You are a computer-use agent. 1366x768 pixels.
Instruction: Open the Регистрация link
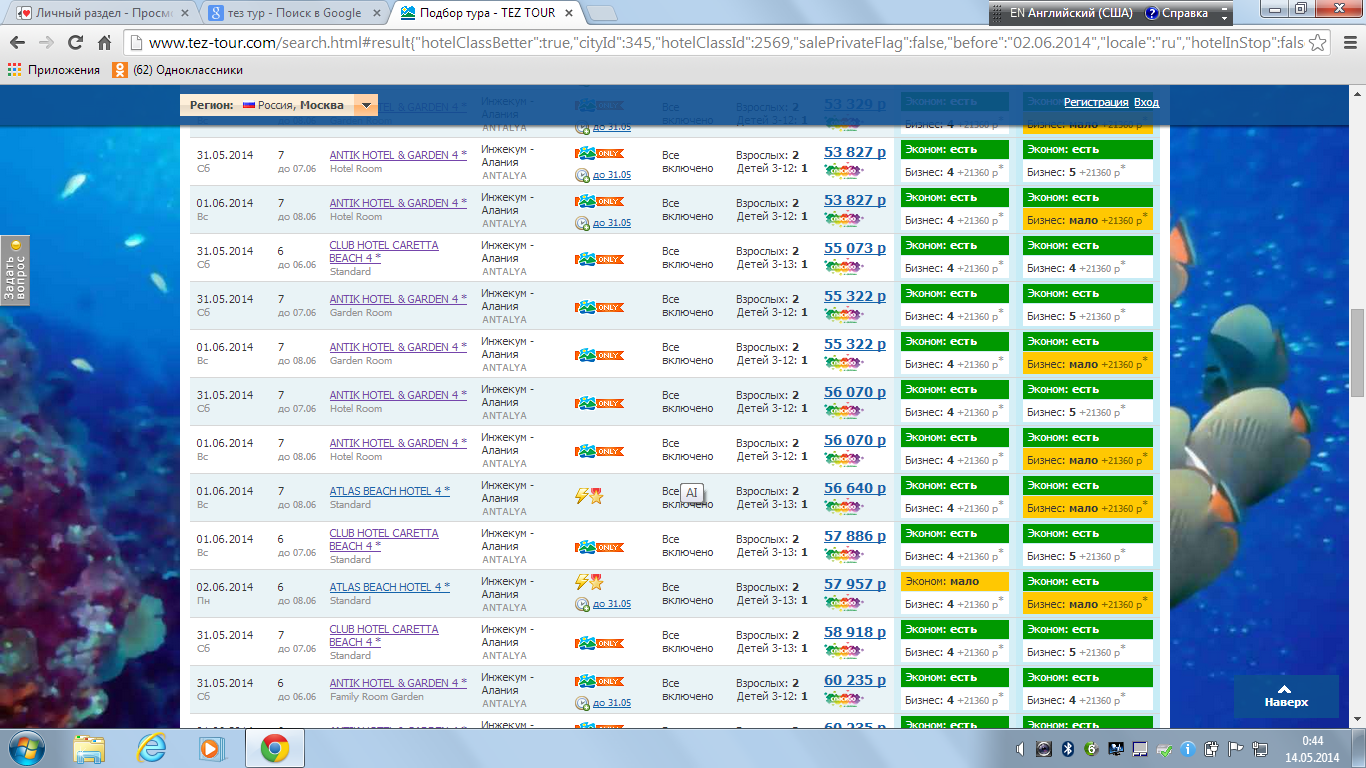tap(1096, 102)
